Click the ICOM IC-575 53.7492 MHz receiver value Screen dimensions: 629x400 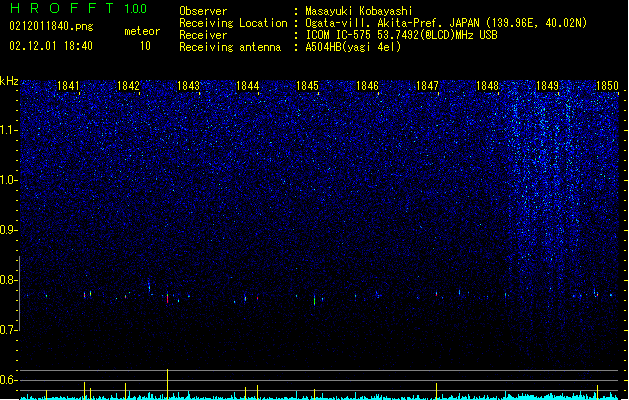point(402,35)
